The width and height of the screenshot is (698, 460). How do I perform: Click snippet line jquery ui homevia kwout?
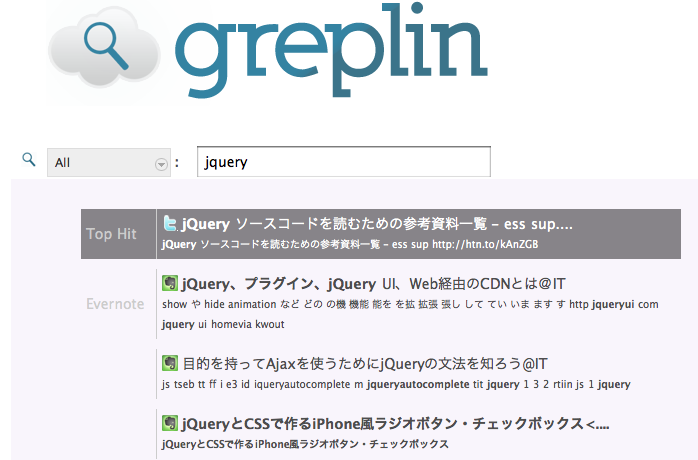tap(223, 324)
